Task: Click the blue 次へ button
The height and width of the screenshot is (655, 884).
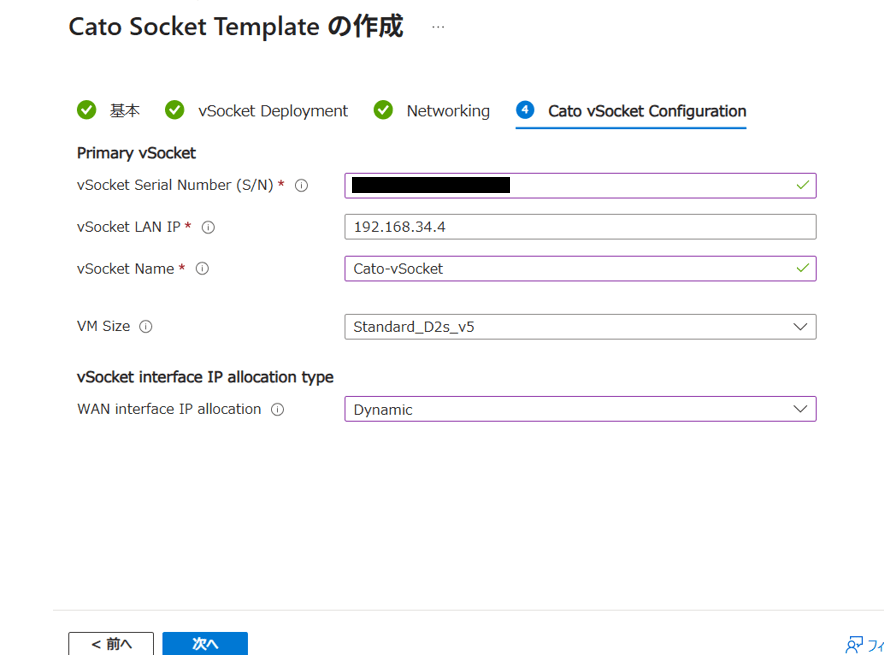Action: (x=205, y=644)
